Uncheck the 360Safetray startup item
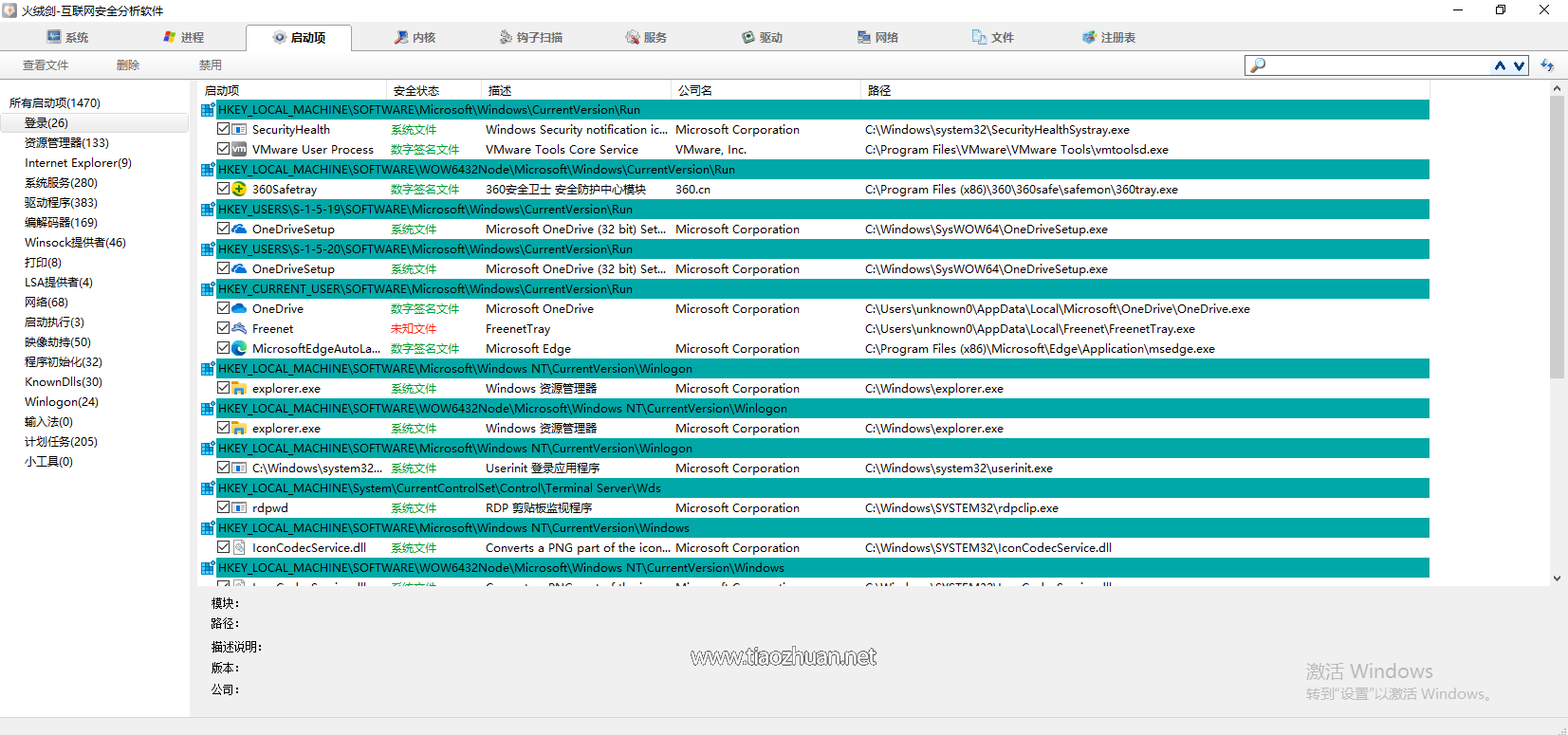The image size is (1568, 735). click(x=223, y=189)
